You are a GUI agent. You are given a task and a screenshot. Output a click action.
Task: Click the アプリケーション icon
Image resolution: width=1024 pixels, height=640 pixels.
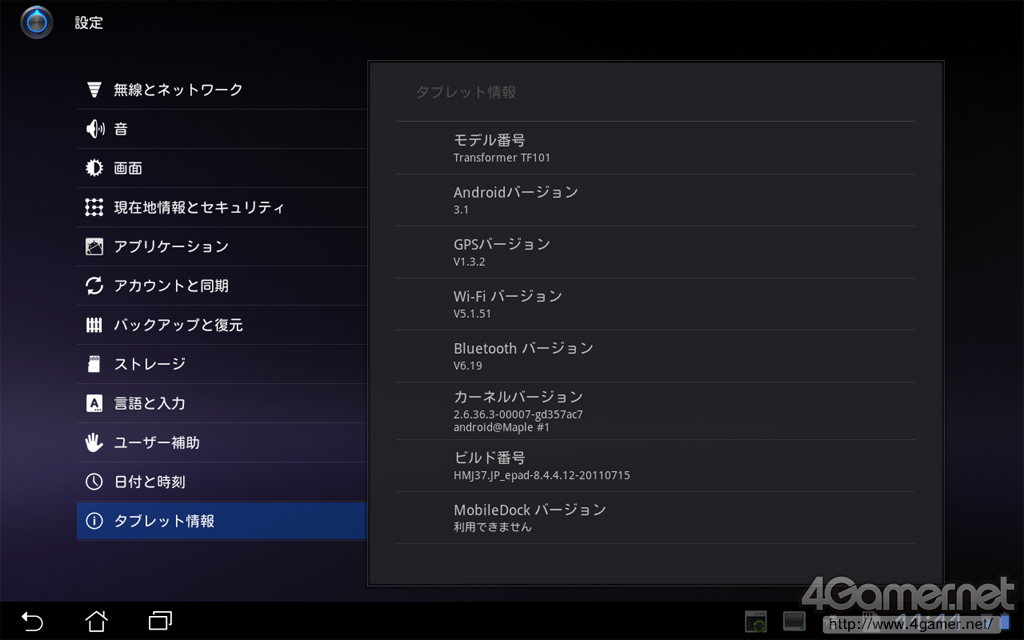[x=94, y=246]
